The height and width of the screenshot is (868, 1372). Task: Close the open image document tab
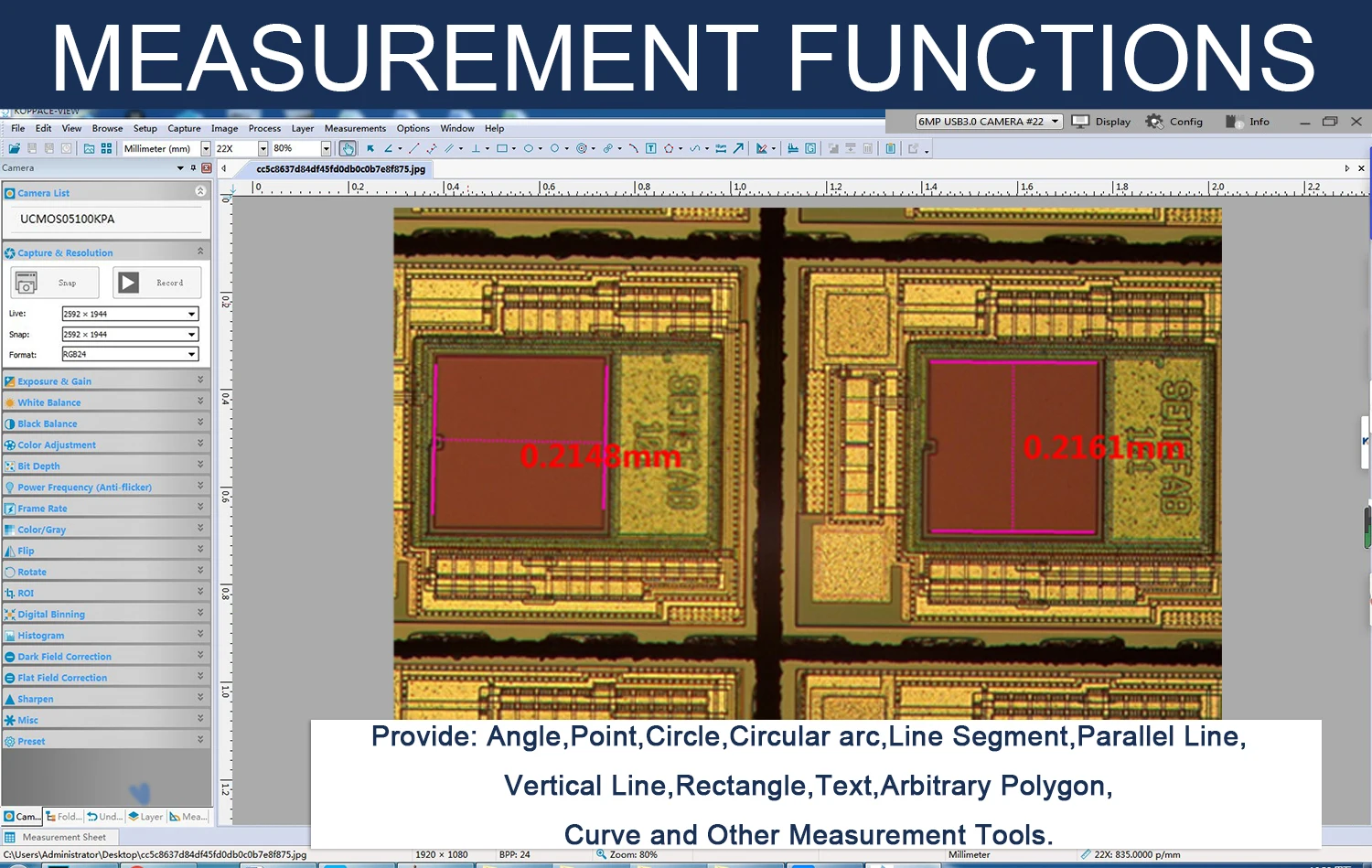click(x=1361, y=168)
